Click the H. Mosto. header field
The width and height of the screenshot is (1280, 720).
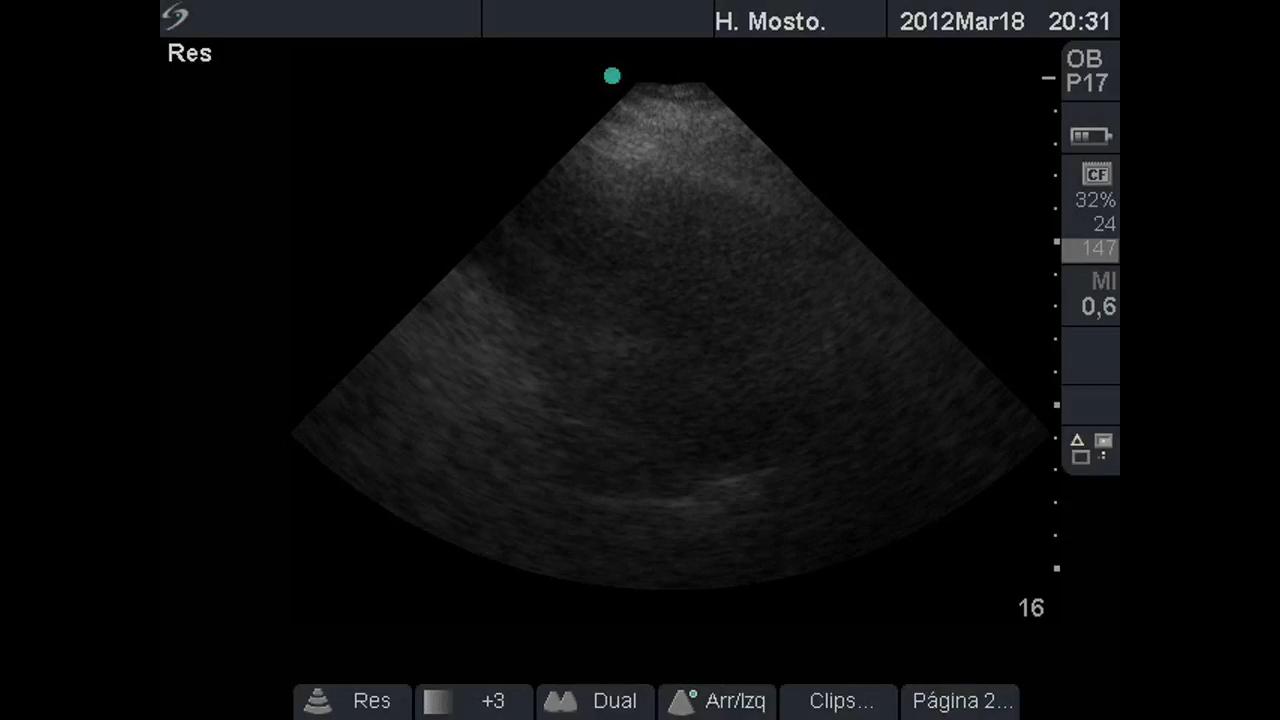pos(770,22)
